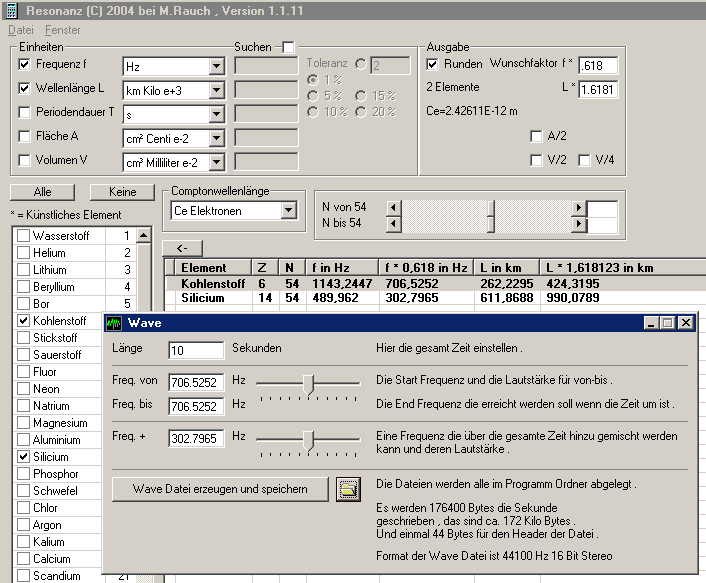Open the Datei menu
This screenshot has width=706, height=583.
tap(21, 30)
